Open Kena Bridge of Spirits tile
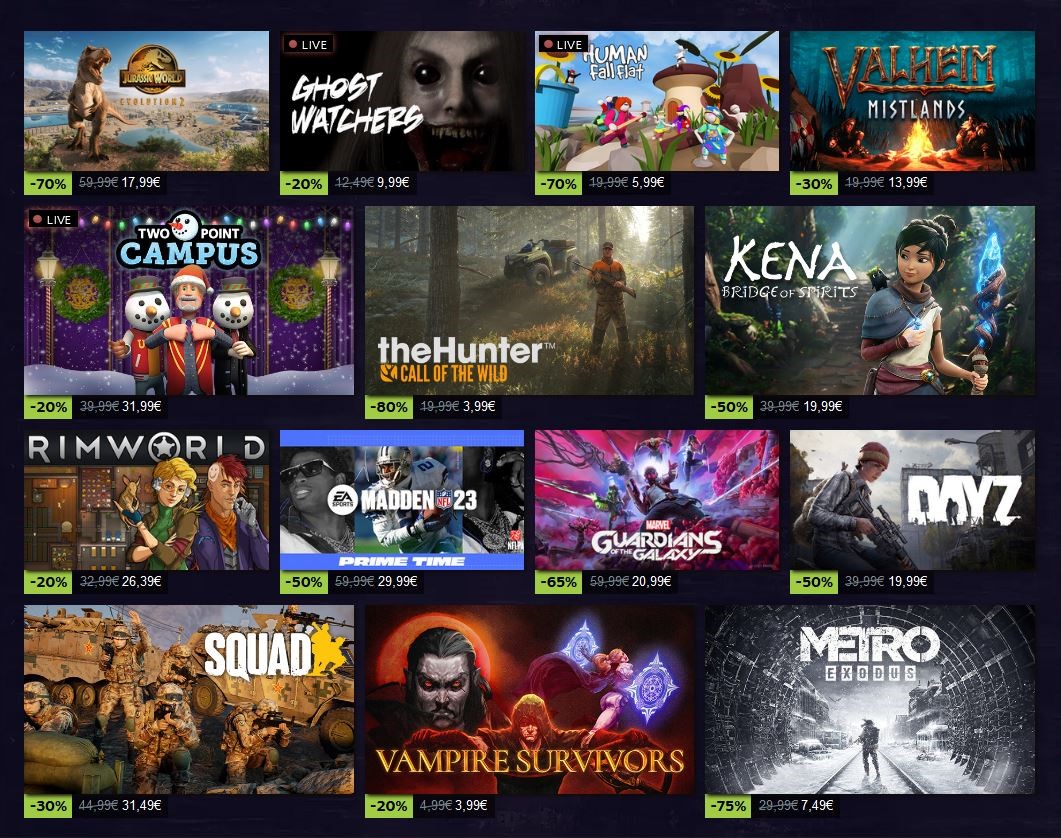Viewport: 1061px width, 838px height. tap(870, 301)
